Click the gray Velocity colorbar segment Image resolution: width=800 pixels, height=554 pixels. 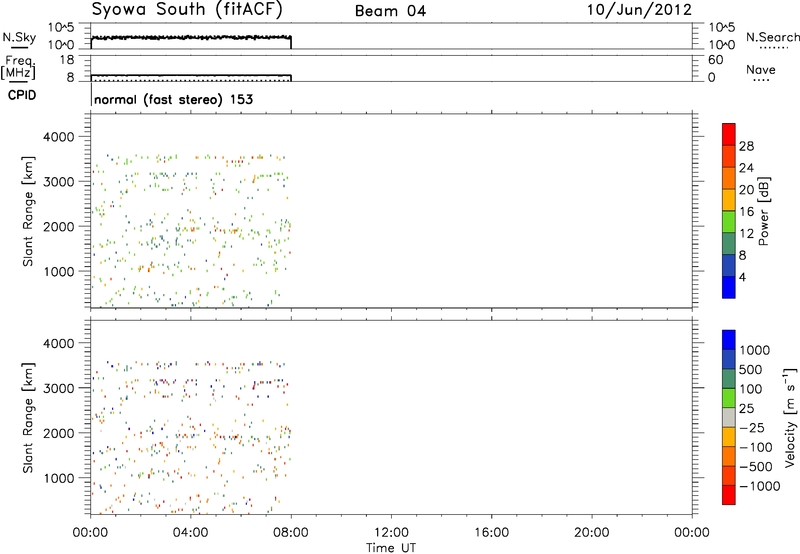(x=729, y=418)
